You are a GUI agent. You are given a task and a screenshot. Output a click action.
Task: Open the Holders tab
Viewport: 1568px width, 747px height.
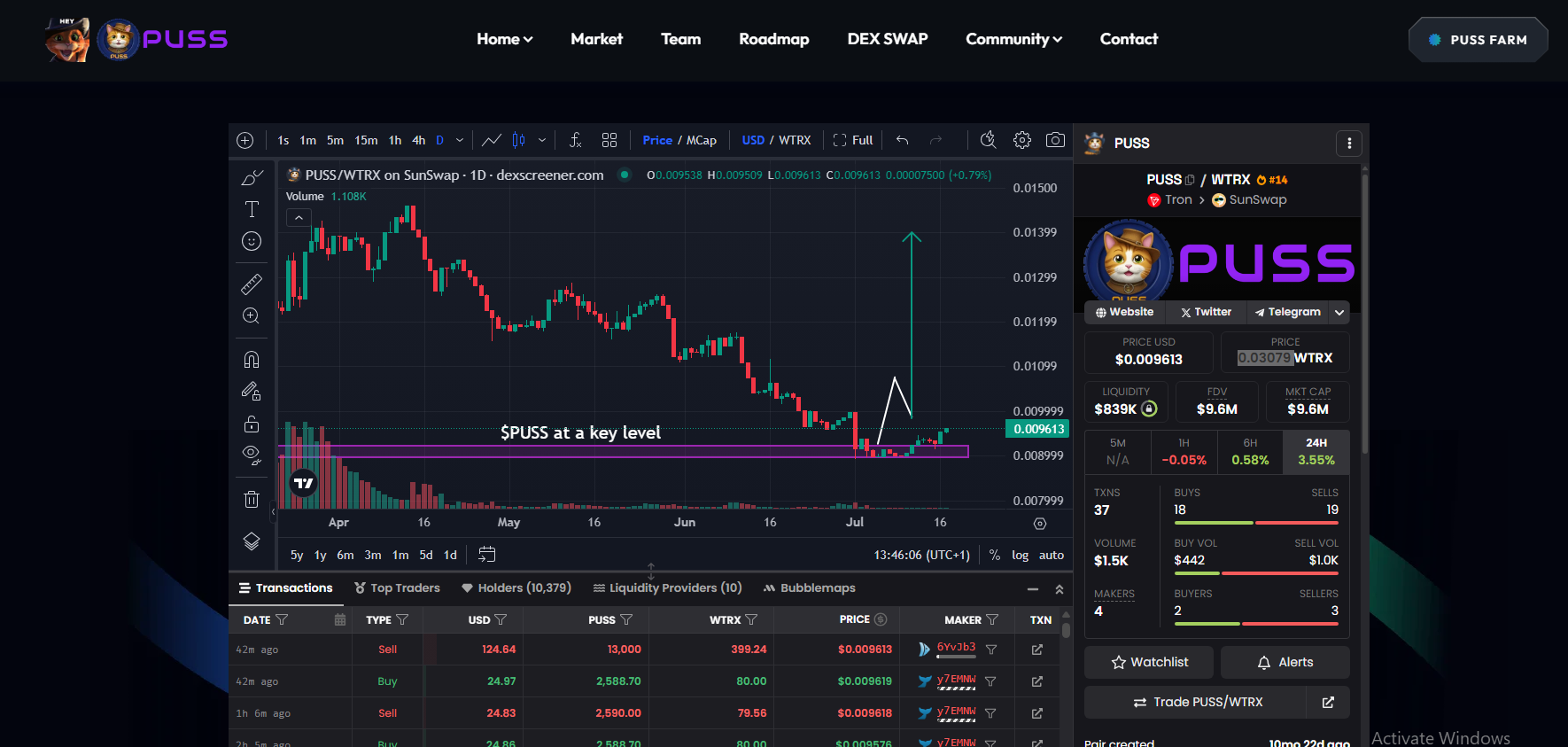[516, 587]
